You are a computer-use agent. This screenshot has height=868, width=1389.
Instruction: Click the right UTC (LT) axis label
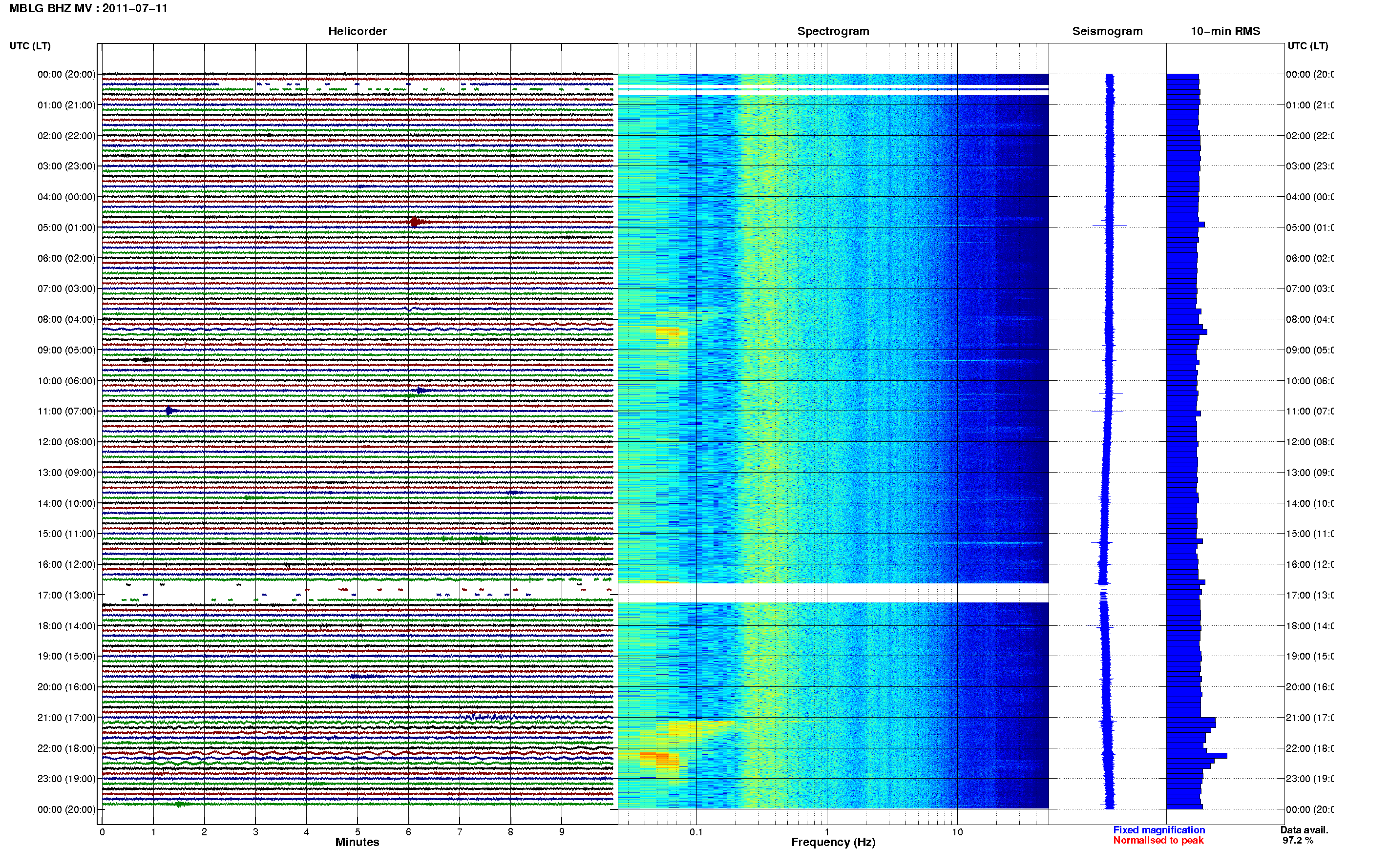(1307, 46)
